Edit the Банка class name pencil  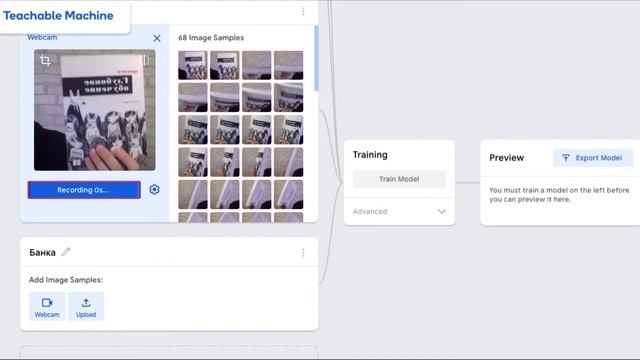point(66,252)
